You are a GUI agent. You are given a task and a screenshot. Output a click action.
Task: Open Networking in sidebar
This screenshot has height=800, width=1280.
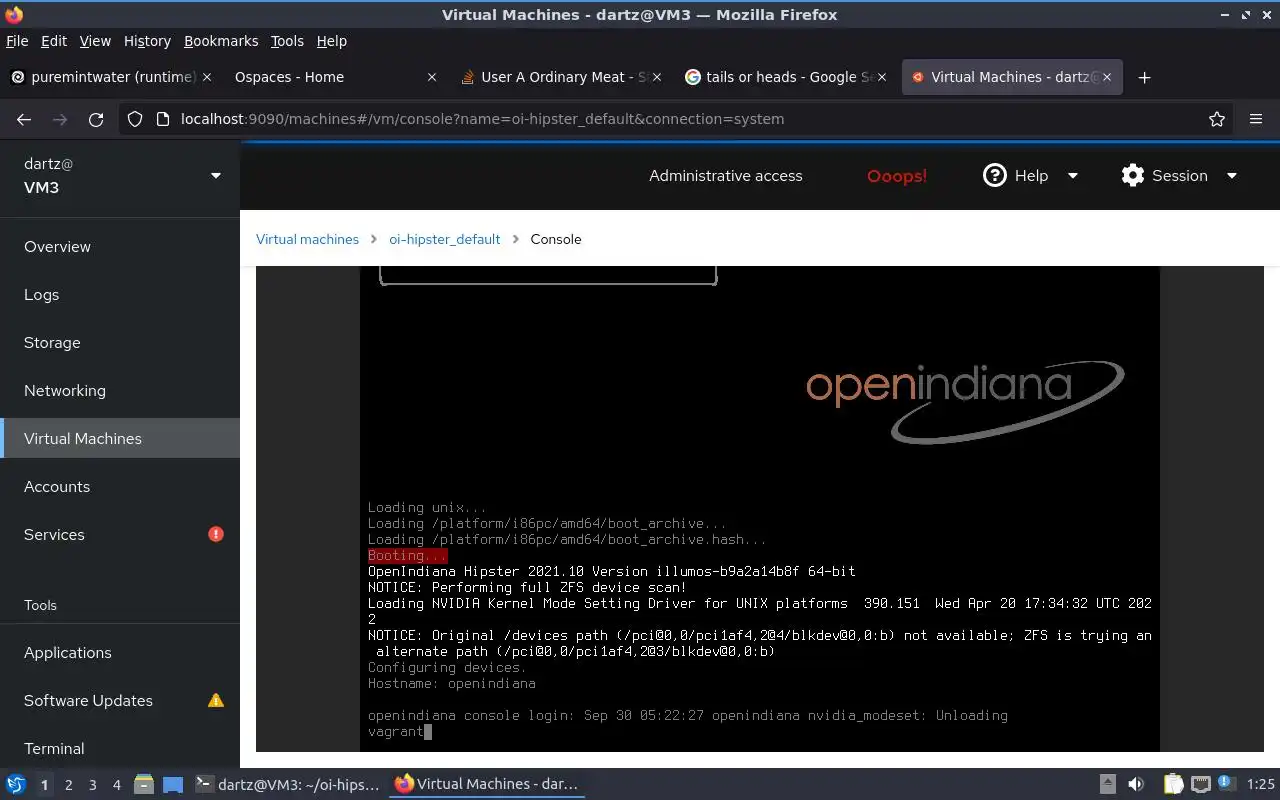point(120,390)
